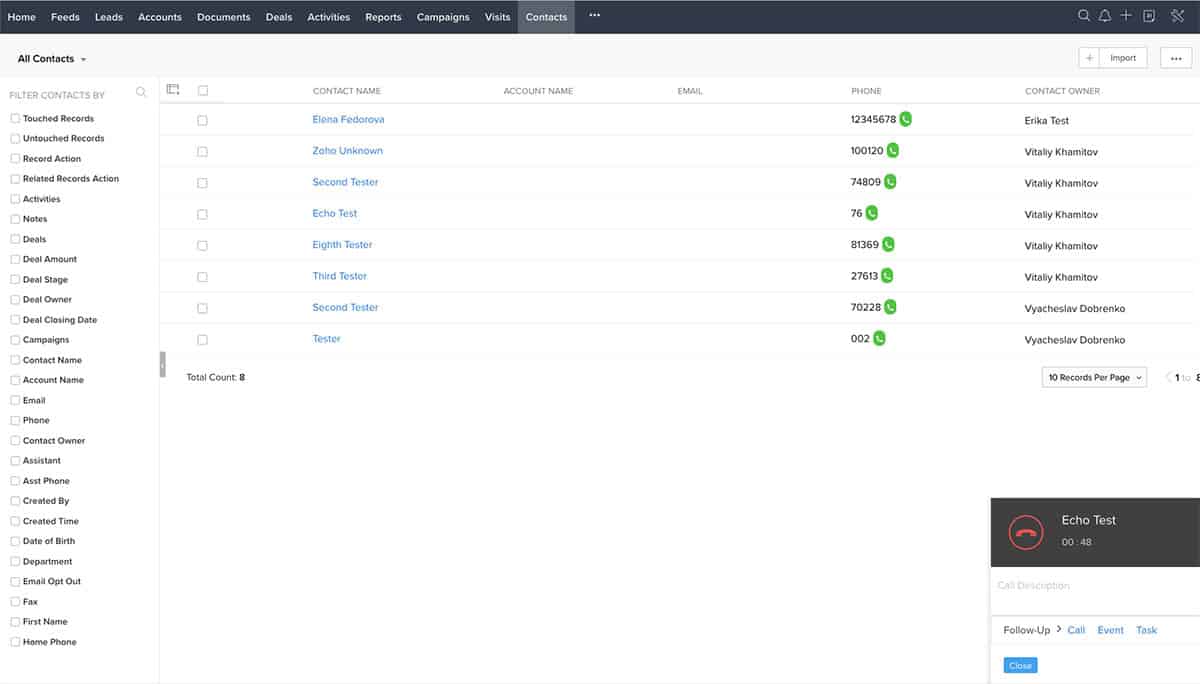The height and width of the screenshot is (684, 1200).
Task: Check the Deal Amount filter option
Action: click(x=15, y=259)
